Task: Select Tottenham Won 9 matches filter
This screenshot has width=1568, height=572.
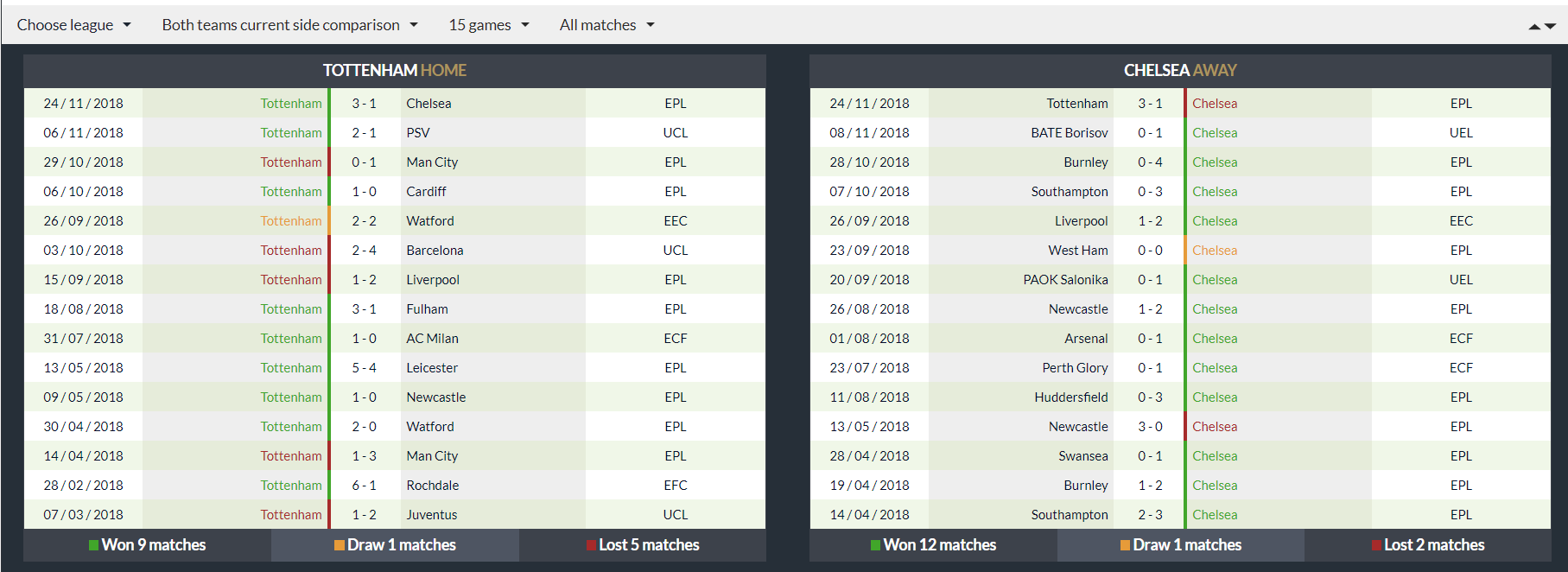Action: 148,545
